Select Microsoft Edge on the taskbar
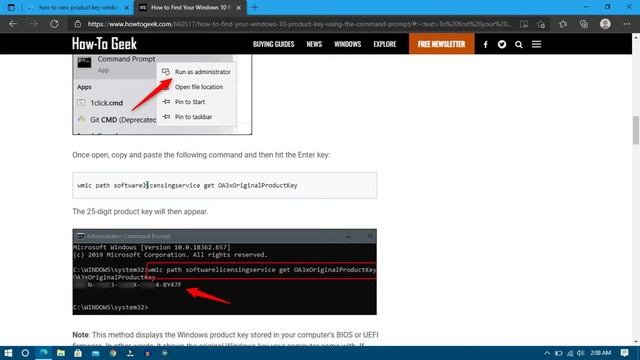Viewport: 640px width, 360px height. click(x=43, y=353)
